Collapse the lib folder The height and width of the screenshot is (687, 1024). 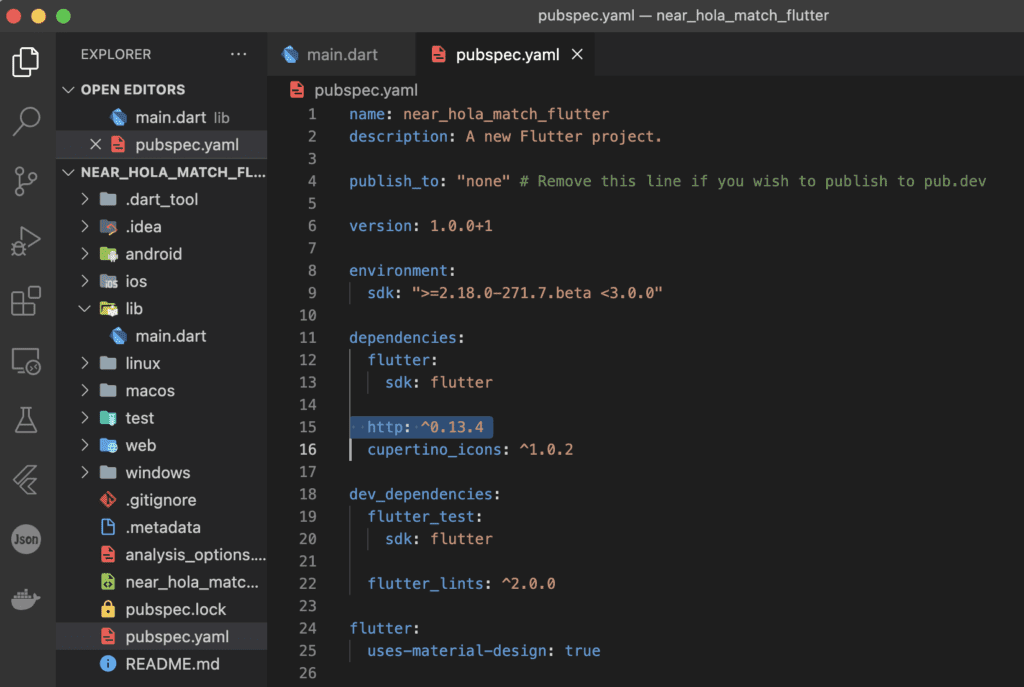pos(161,309)
